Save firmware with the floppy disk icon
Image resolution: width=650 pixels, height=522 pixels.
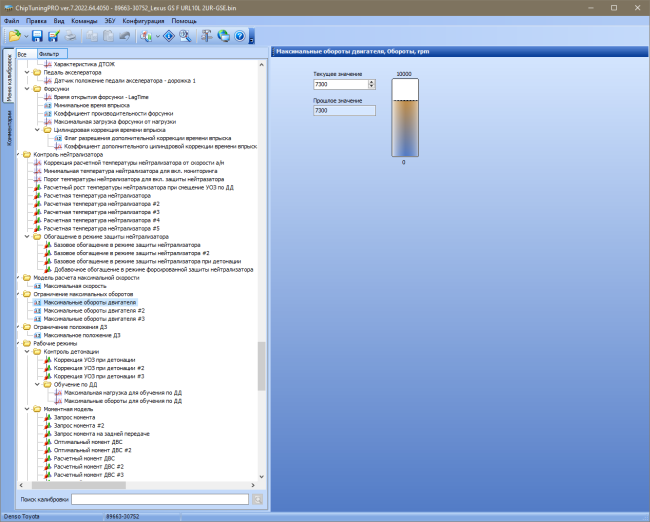coord(37,36)
